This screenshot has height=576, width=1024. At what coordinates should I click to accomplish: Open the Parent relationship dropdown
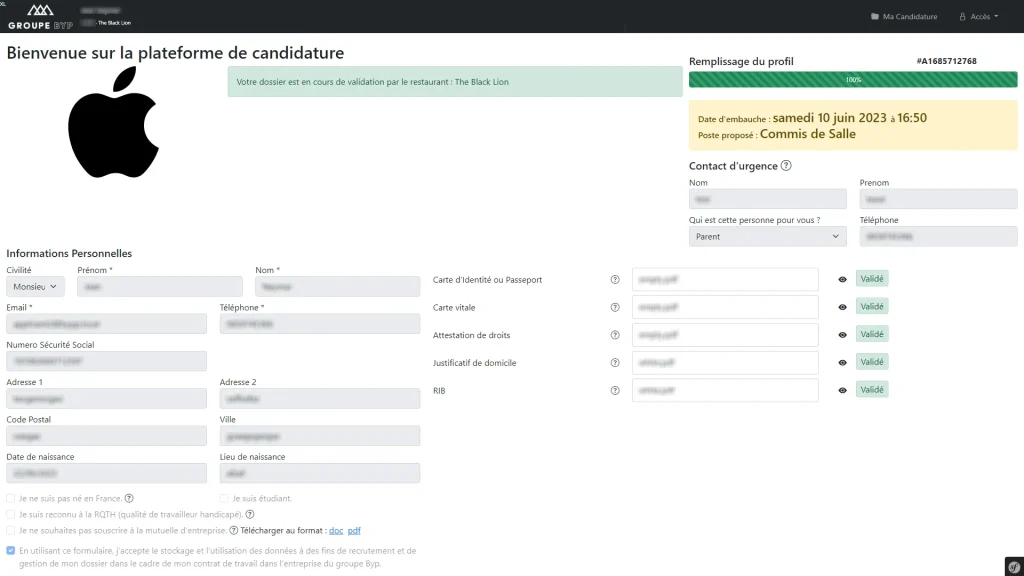(x=767, y=236)
